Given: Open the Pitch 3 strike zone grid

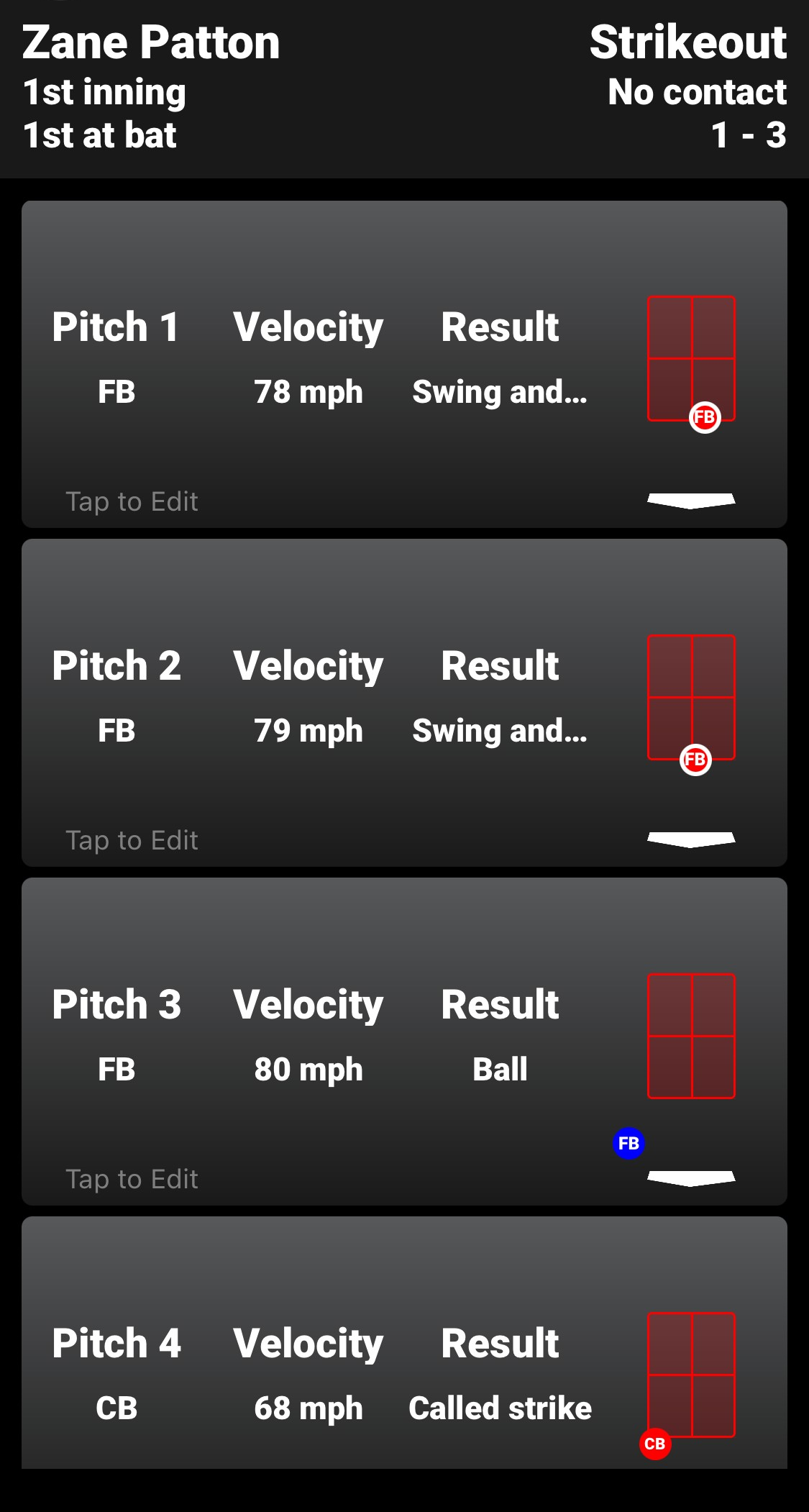Looking at the screenshot, I should point(691,1036).
